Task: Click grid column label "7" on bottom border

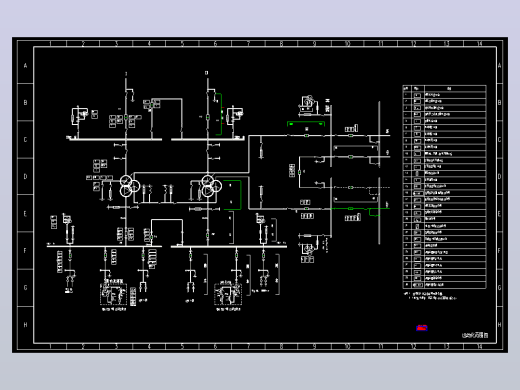Action: point(248,346)
